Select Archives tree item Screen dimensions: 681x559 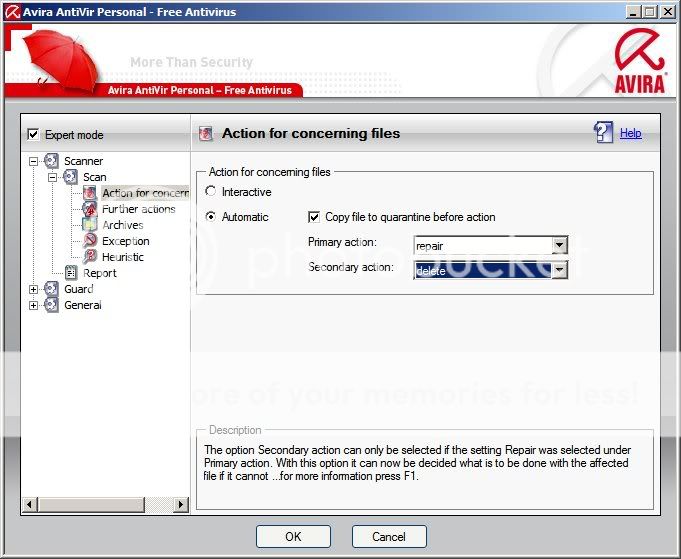point(123,225)
